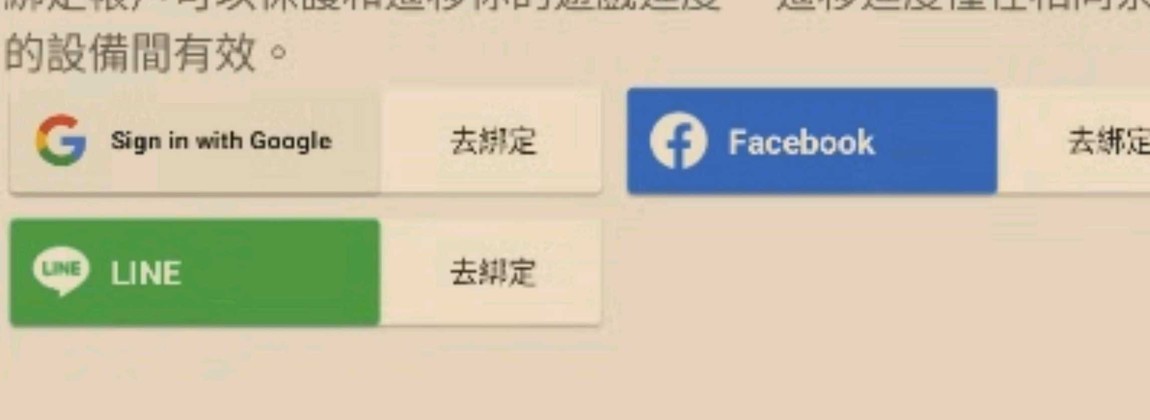Click the Google G logo icon

pyautogui.click(x=61, y=140)
